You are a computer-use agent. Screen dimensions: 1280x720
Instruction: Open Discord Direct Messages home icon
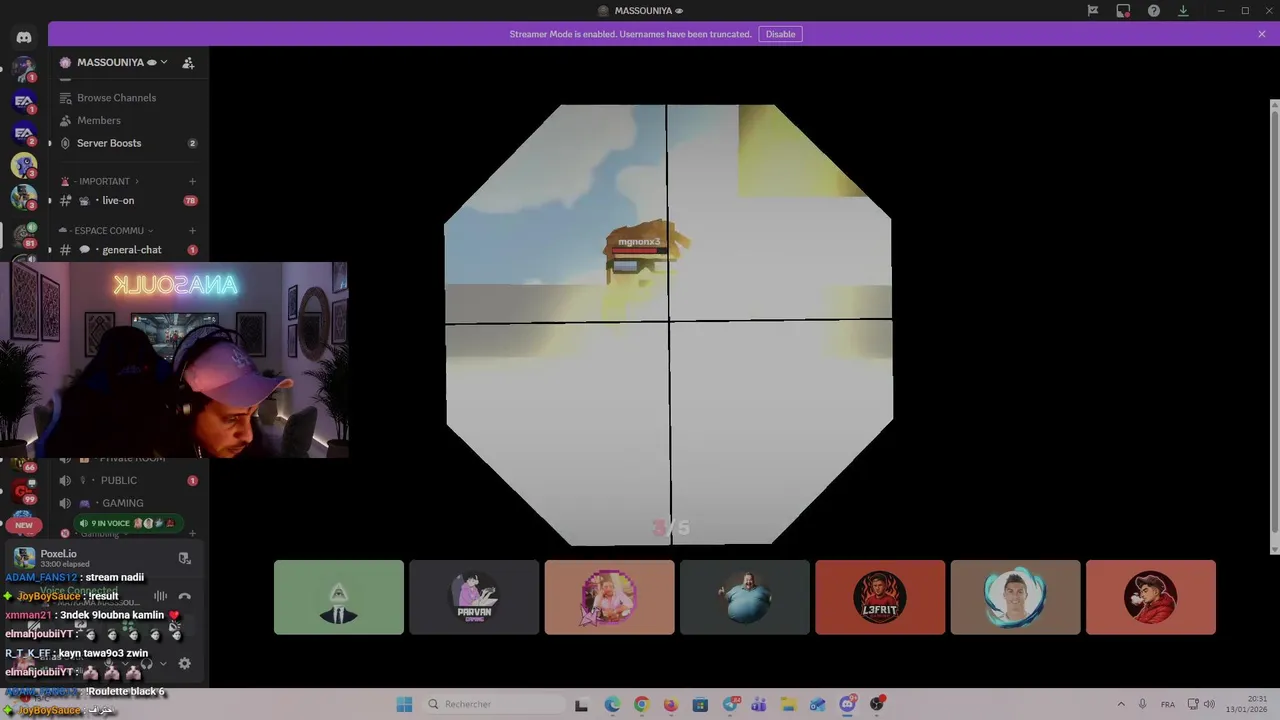(x=24, y=37)
